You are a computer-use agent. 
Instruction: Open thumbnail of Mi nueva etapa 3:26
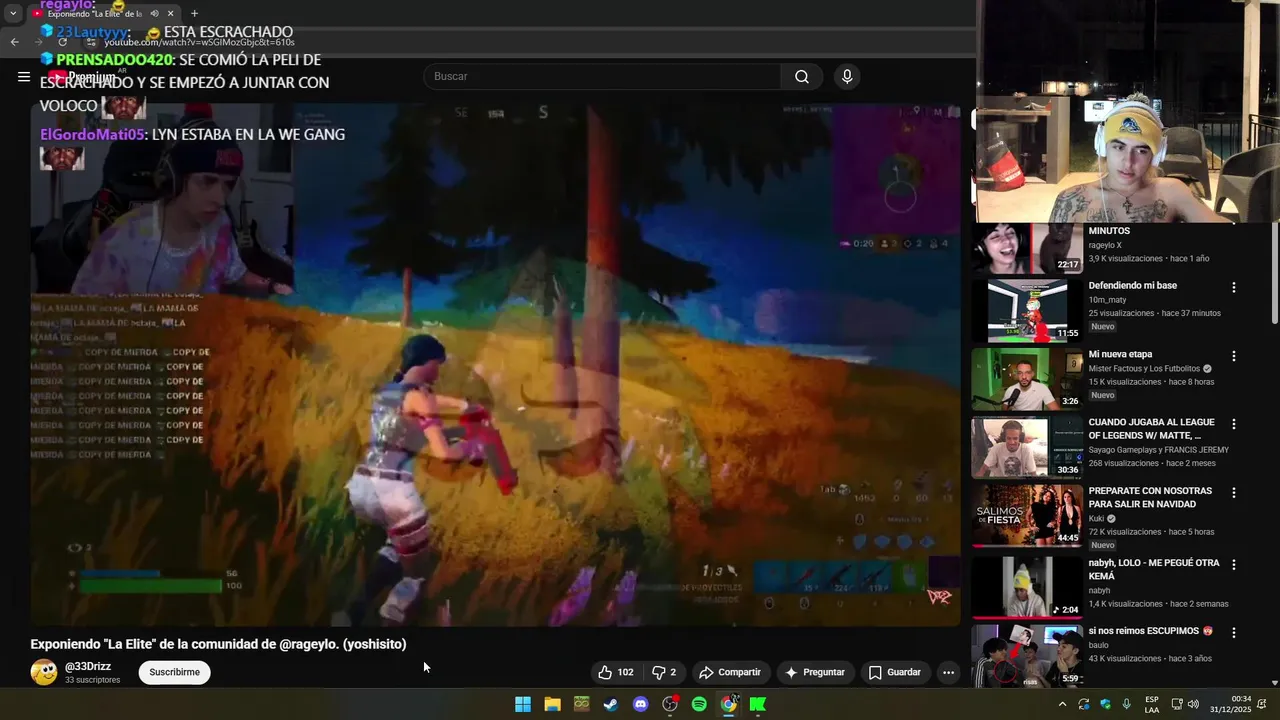(x=1027, y=379)
